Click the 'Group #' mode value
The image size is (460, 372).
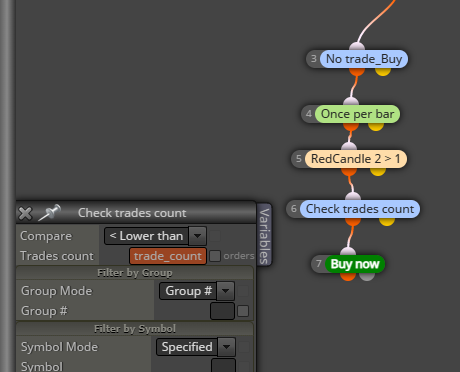pos(188,291)
